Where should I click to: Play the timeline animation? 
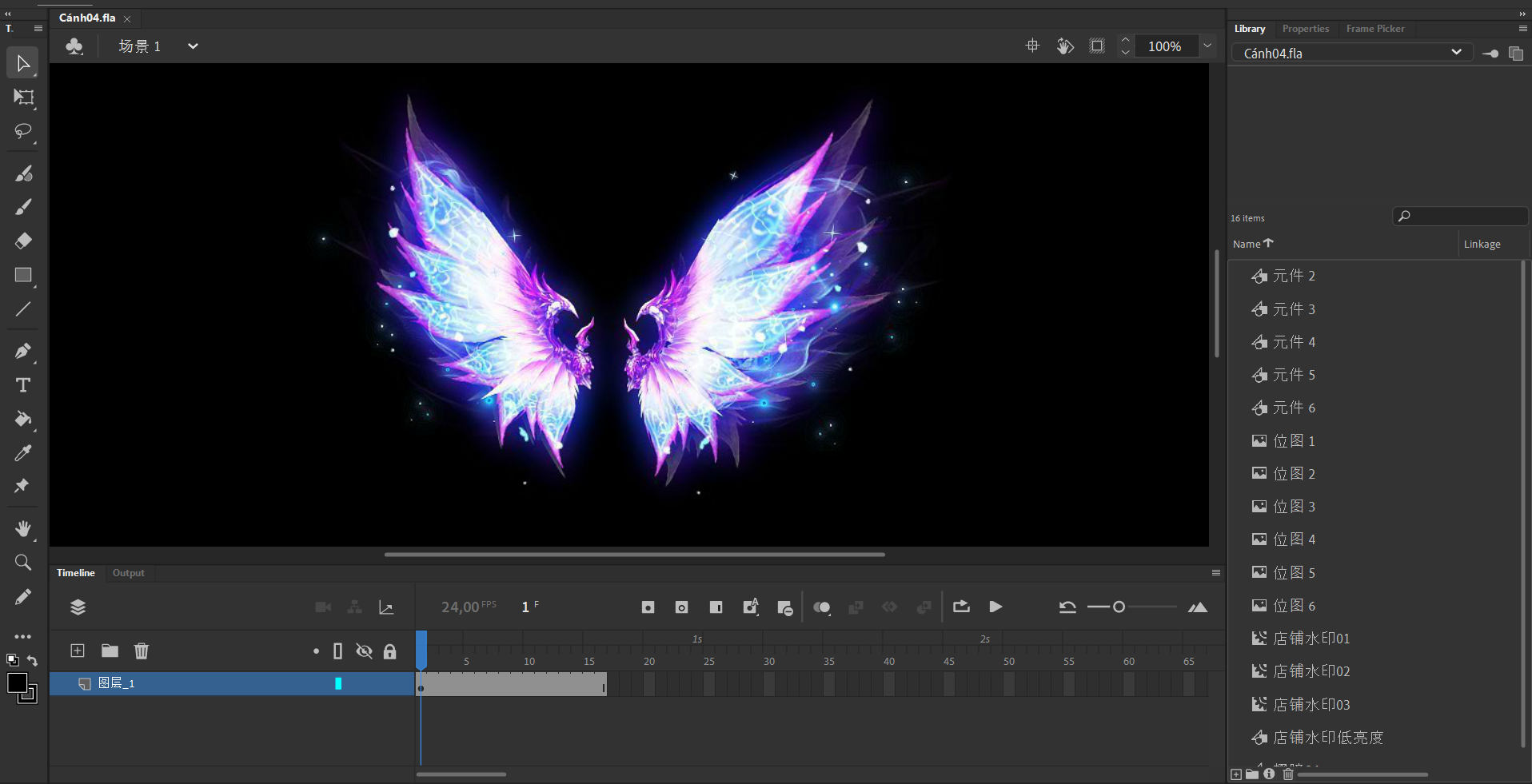point(995,607)
